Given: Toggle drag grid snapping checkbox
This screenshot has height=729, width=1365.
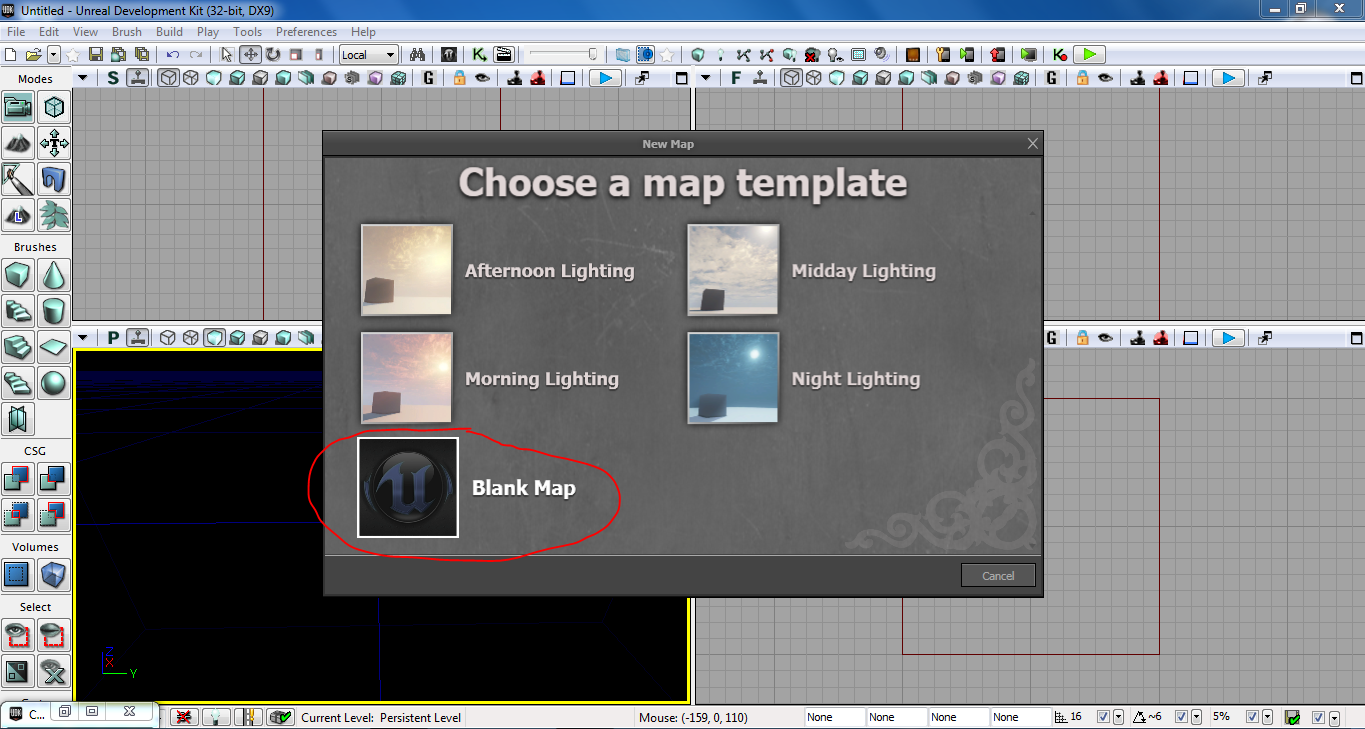Looking at the screenshot, I should 1103,717.
